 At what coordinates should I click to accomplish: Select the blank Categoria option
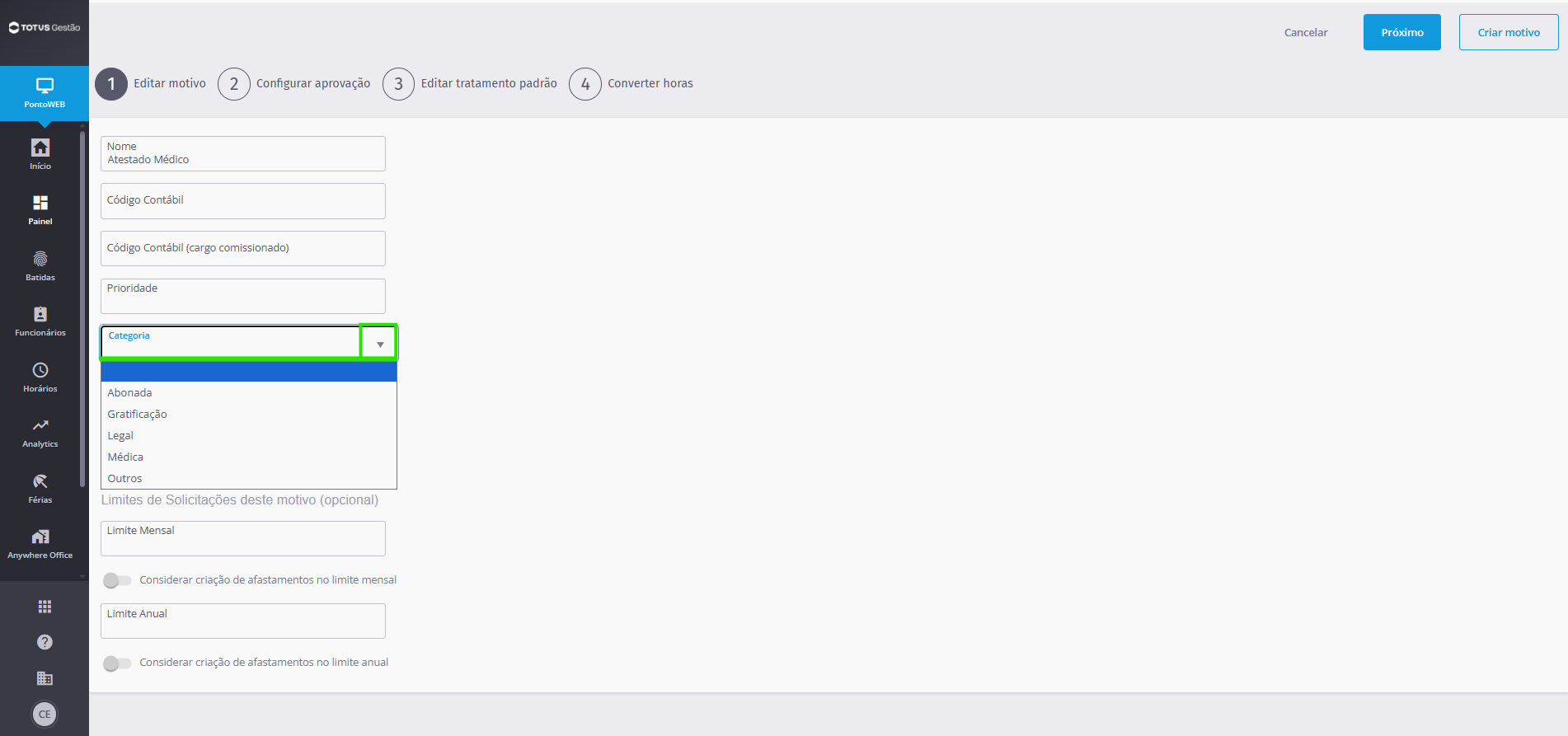point(249,371)
